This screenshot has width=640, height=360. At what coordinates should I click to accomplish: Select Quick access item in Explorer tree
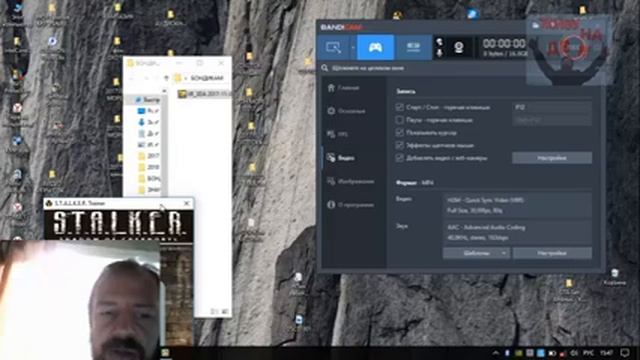click(146, 100)
